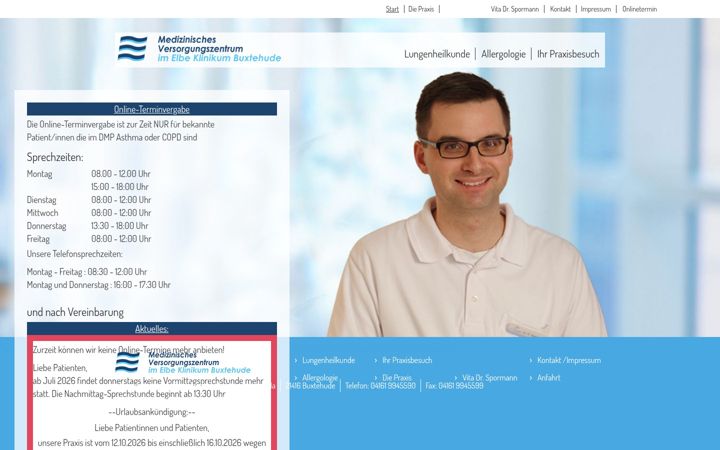
Task: Click the Liebe Patientinnen und Patienten line
Action: (152, 428)
